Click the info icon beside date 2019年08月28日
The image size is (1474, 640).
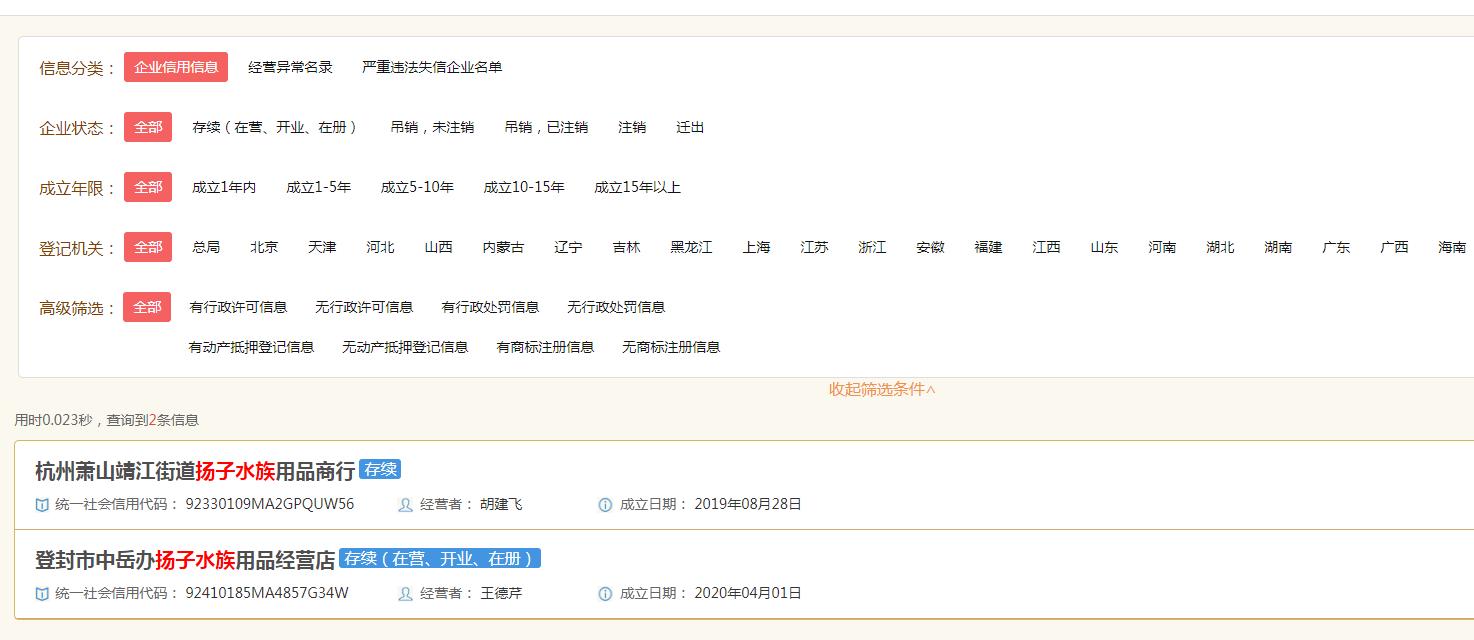click(604, 505)
